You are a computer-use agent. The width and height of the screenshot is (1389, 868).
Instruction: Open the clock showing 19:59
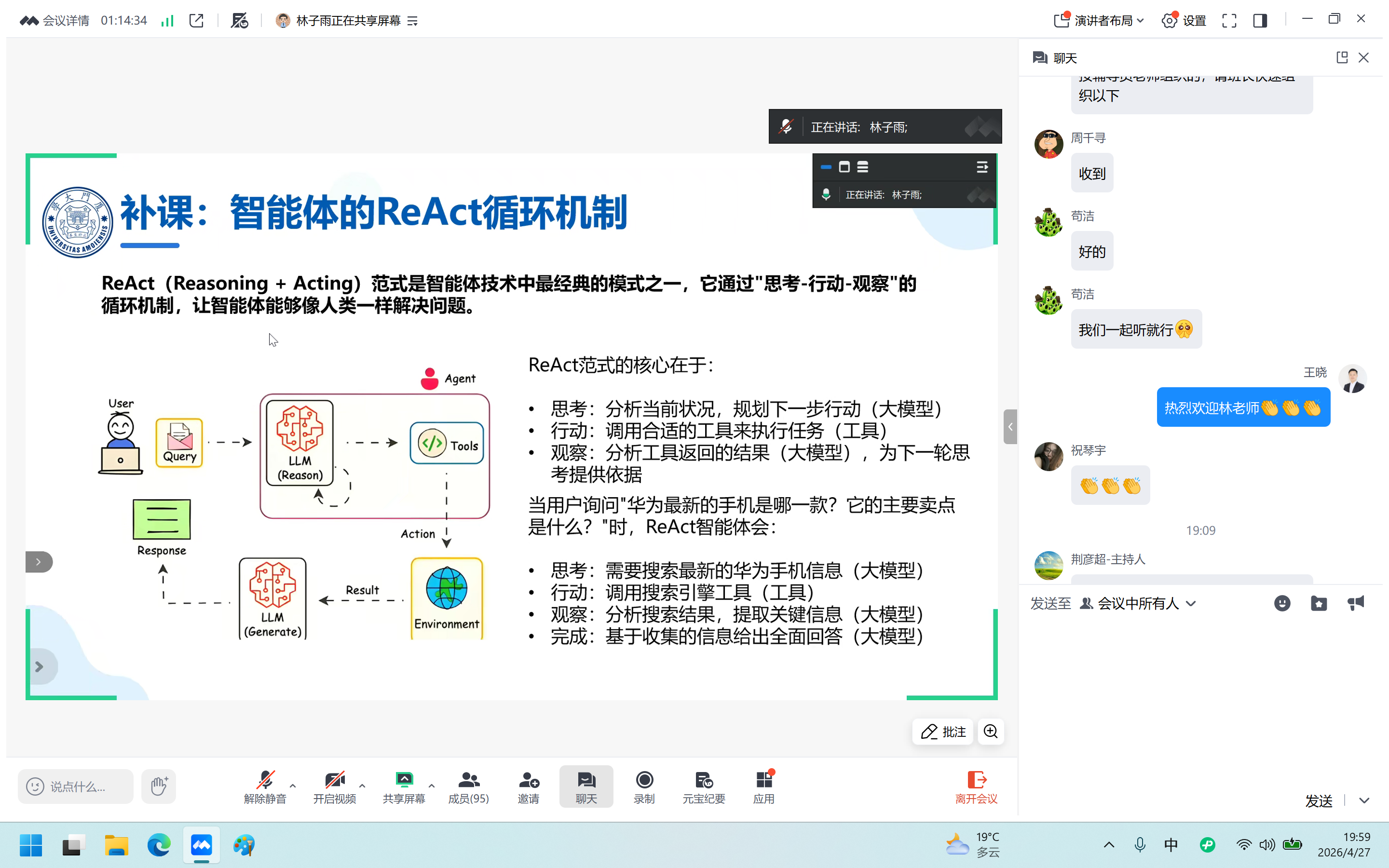[x=1344, y=844]
